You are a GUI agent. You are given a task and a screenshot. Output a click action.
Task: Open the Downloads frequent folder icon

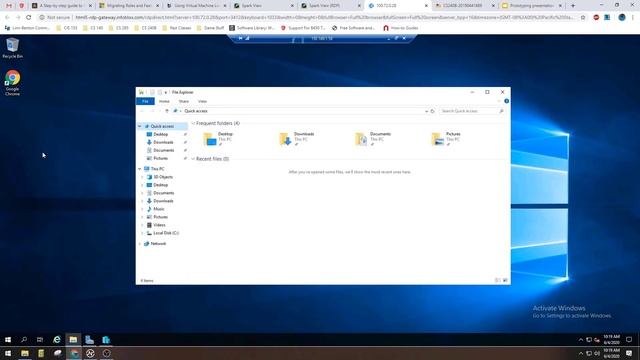285,139
